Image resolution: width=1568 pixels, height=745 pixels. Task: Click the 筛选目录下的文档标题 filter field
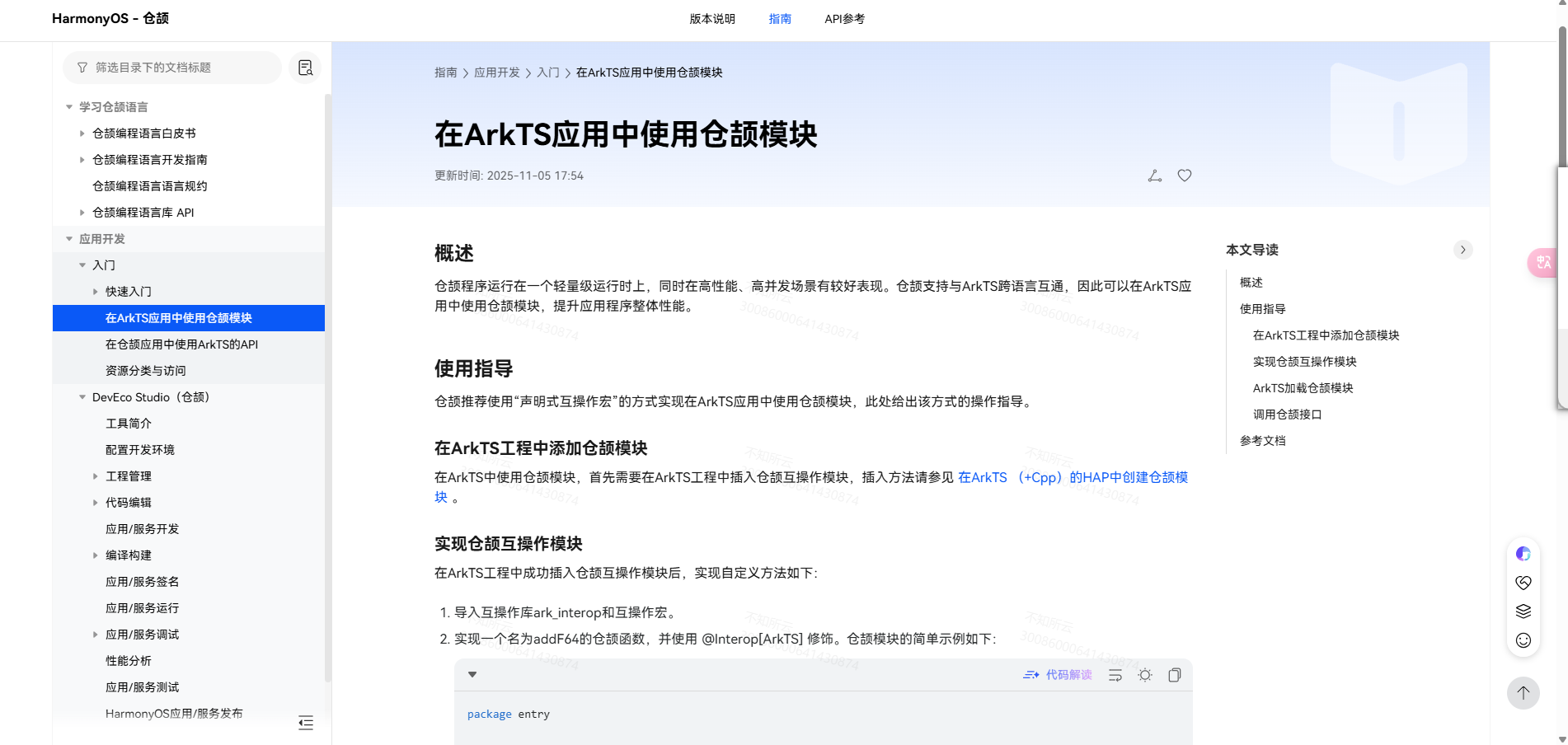[x=173, y=68]
